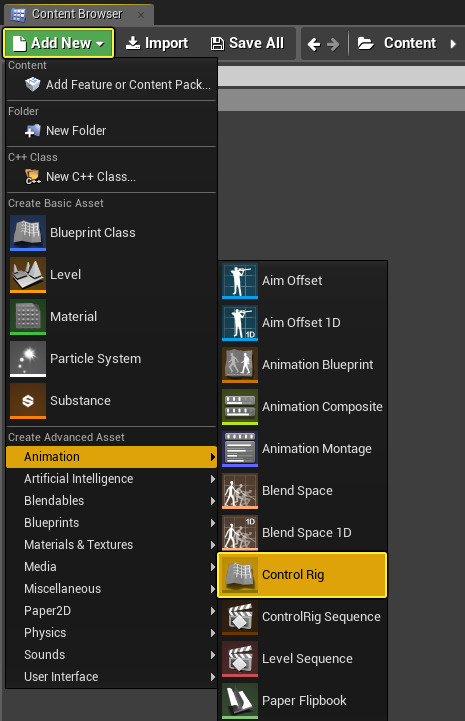
Task: Select ControlRig Sequence label
Action: (x=321, y=617)
